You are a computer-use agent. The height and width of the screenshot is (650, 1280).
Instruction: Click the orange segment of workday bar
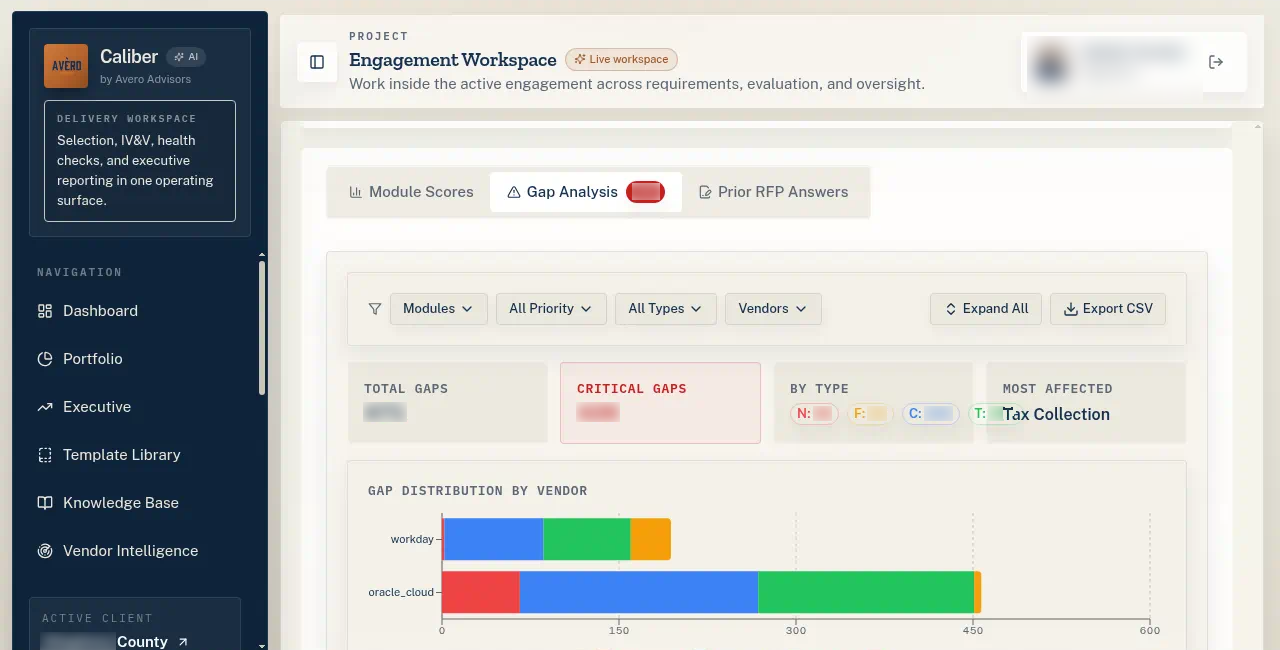[650, 539]
